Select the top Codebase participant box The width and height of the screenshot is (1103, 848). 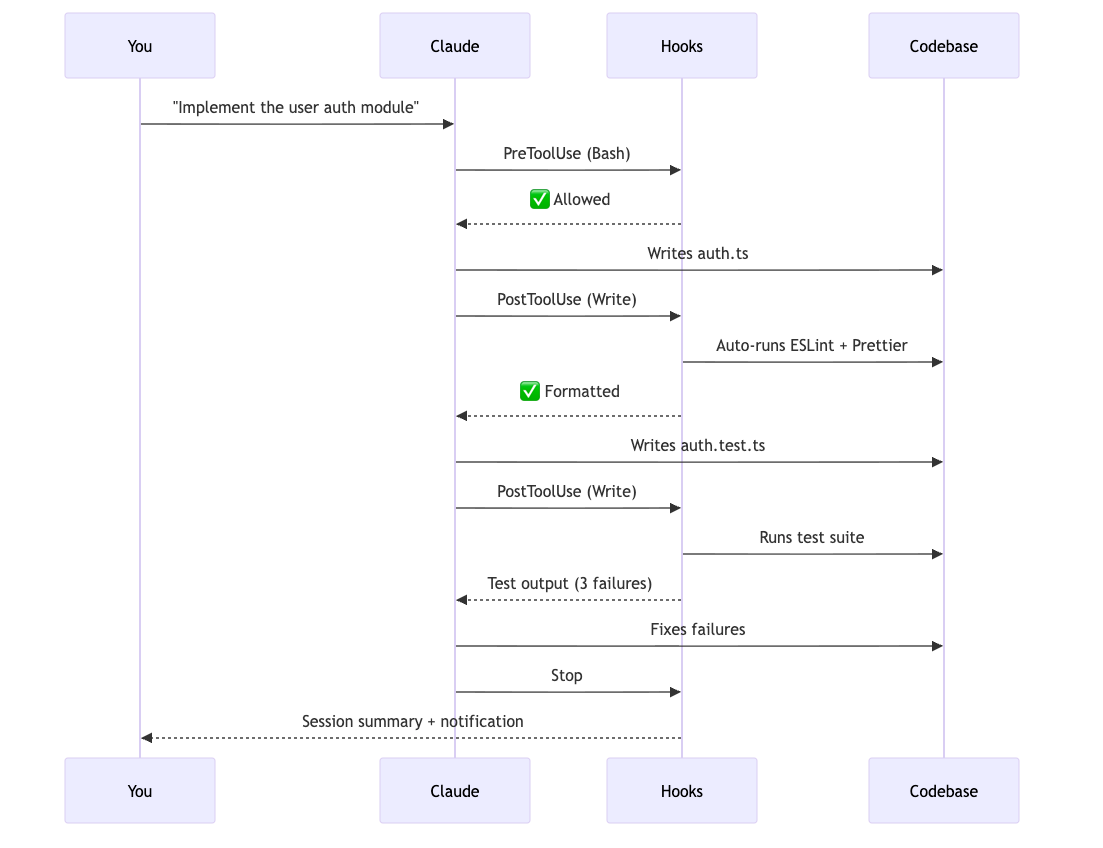944,46
